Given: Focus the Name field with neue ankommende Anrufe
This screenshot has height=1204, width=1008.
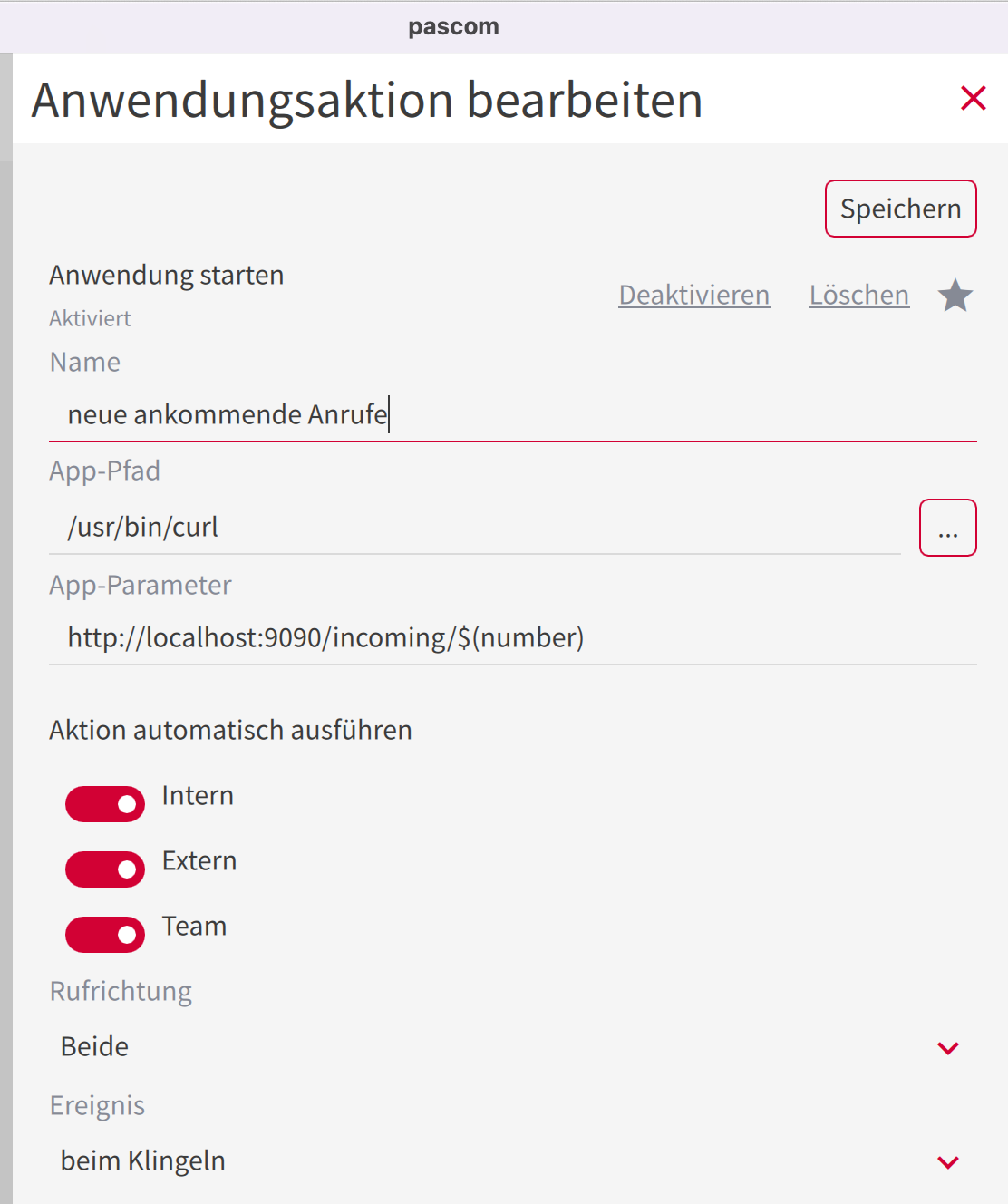Looking at the screenshot, I should point(513,415).
